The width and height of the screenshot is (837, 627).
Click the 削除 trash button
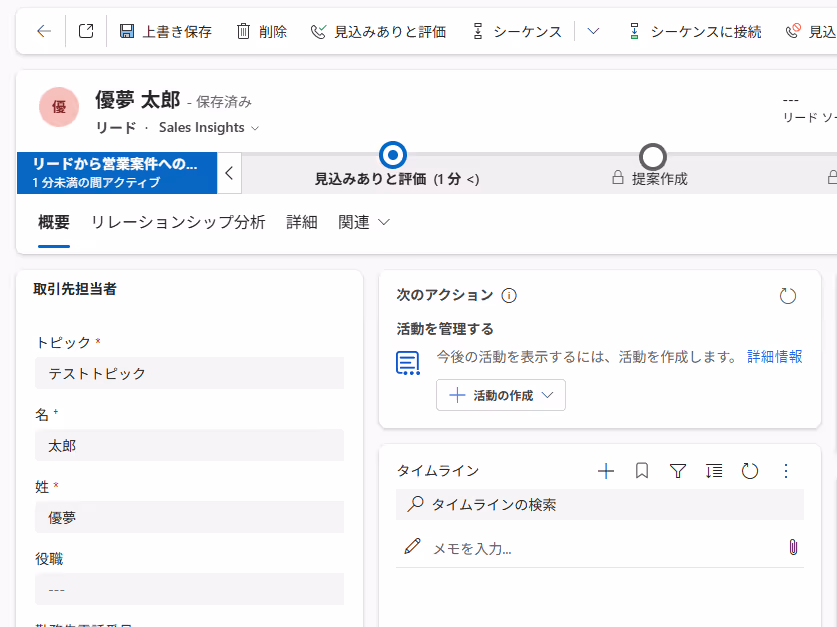click(262, 32)
